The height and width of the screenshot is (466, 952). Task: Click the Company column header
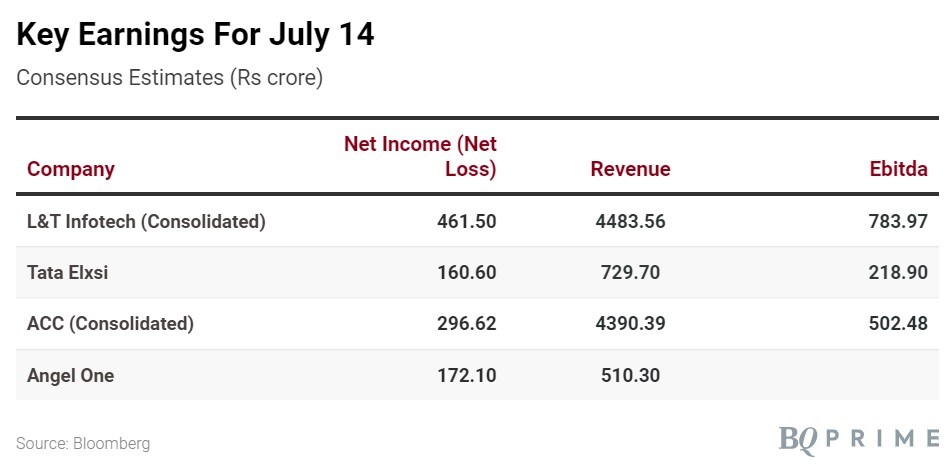(x=71, y=169)
